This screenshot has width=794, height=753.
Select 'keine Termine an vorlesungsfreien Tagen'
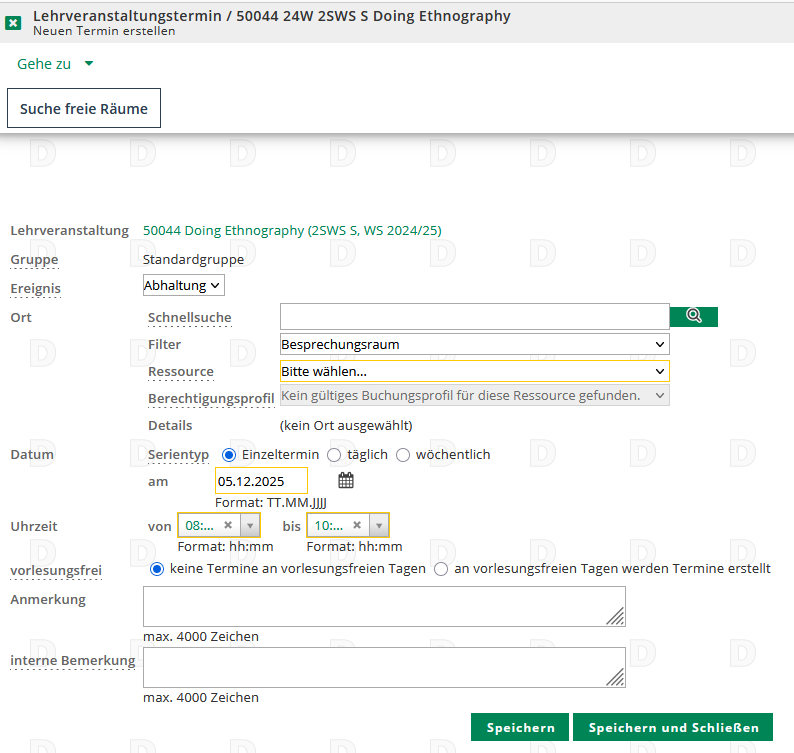157,569
